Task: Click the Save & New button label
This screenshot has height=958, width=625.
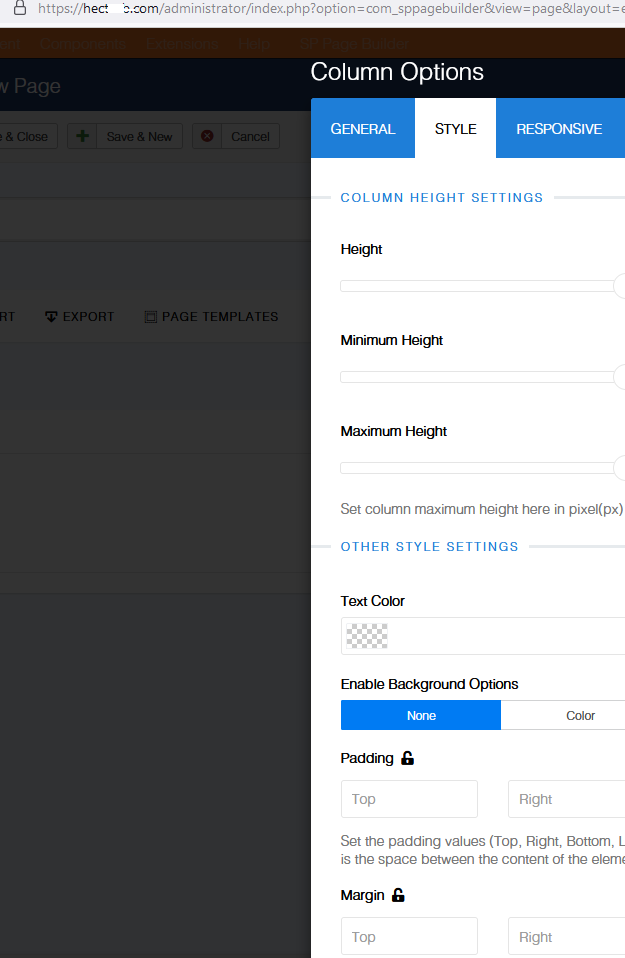Action: (x=139, y=137)
